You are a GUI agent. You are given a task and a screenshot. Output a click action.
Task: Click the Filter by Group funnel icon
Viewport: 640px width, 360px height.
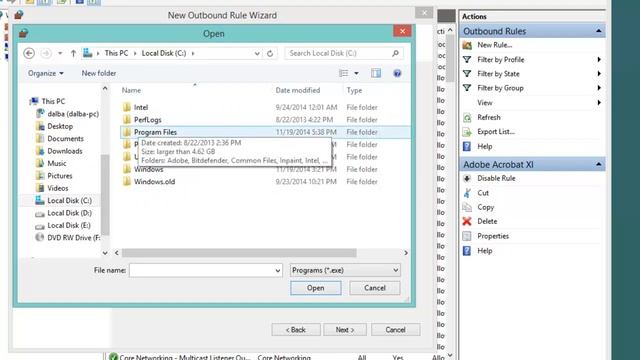467,88
